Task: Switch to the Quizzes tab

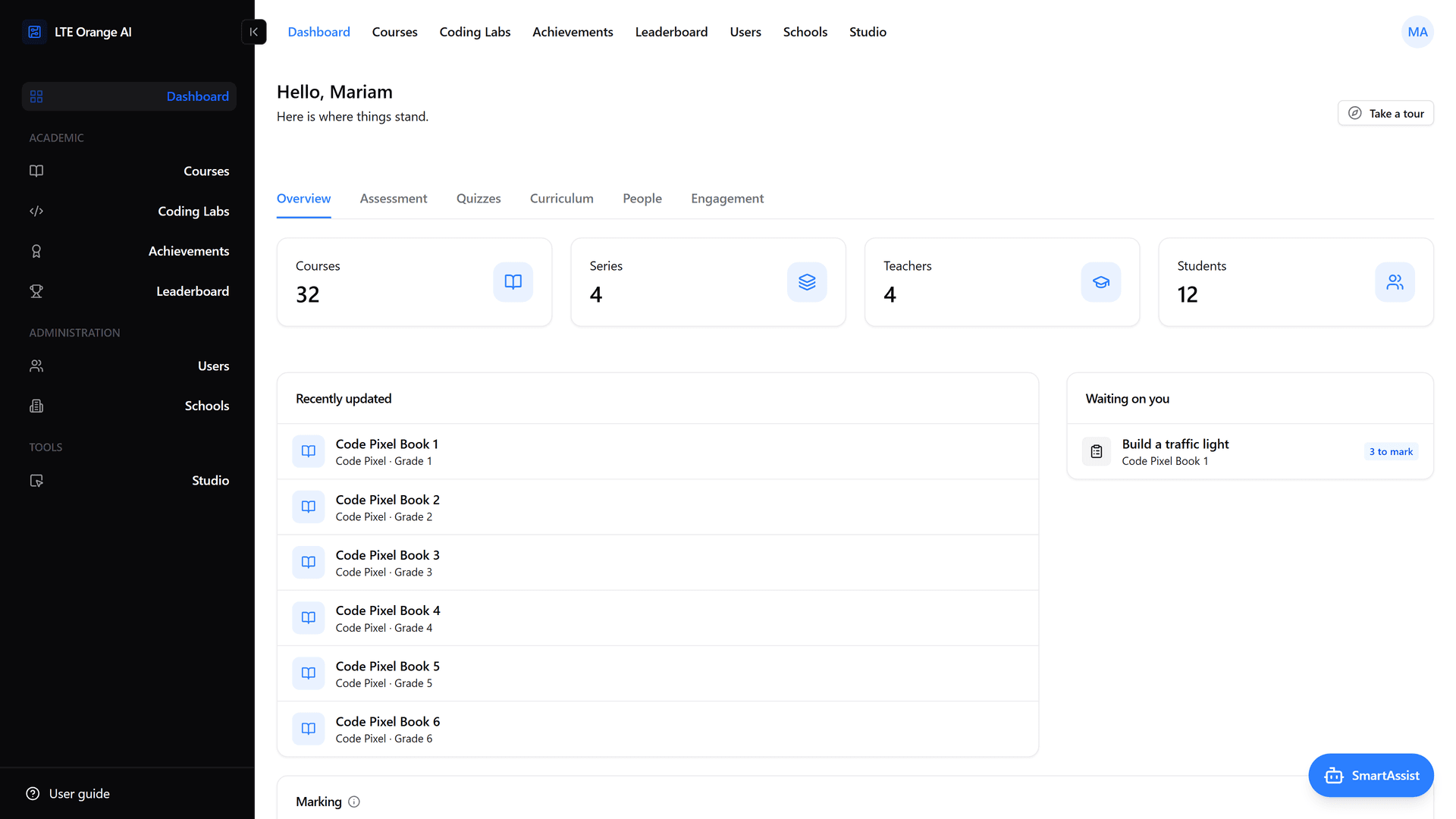Action: (479, 199)
